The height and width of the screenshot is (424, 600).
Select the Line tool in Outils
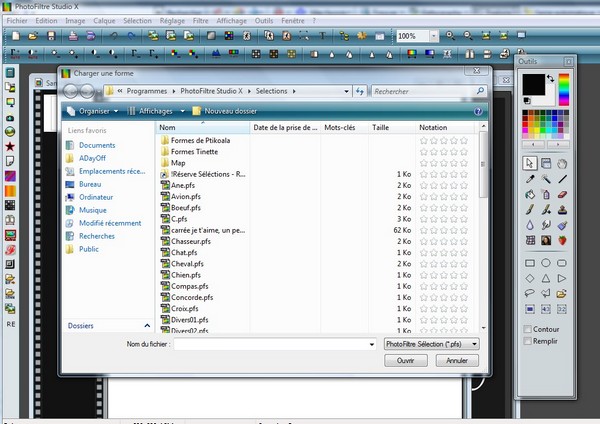[562, 179]
